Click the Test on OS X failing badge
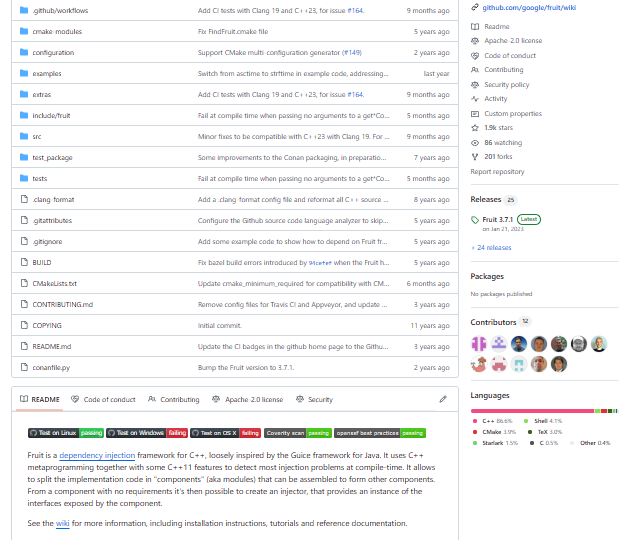636x540 pixels. click(x=225, y=433)
